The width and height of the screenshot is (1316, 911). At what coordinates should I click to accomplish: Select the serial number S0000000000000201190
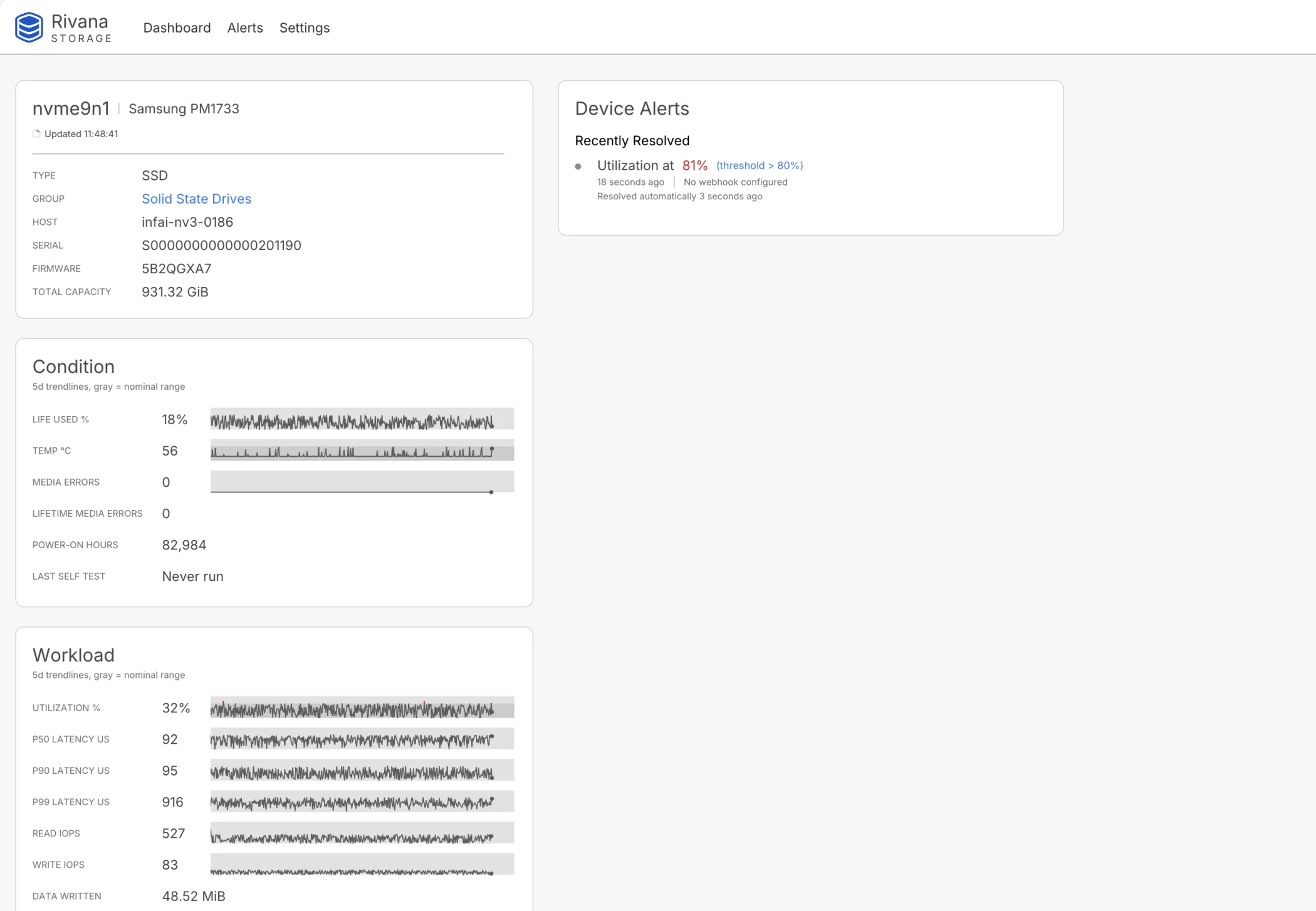221,245
